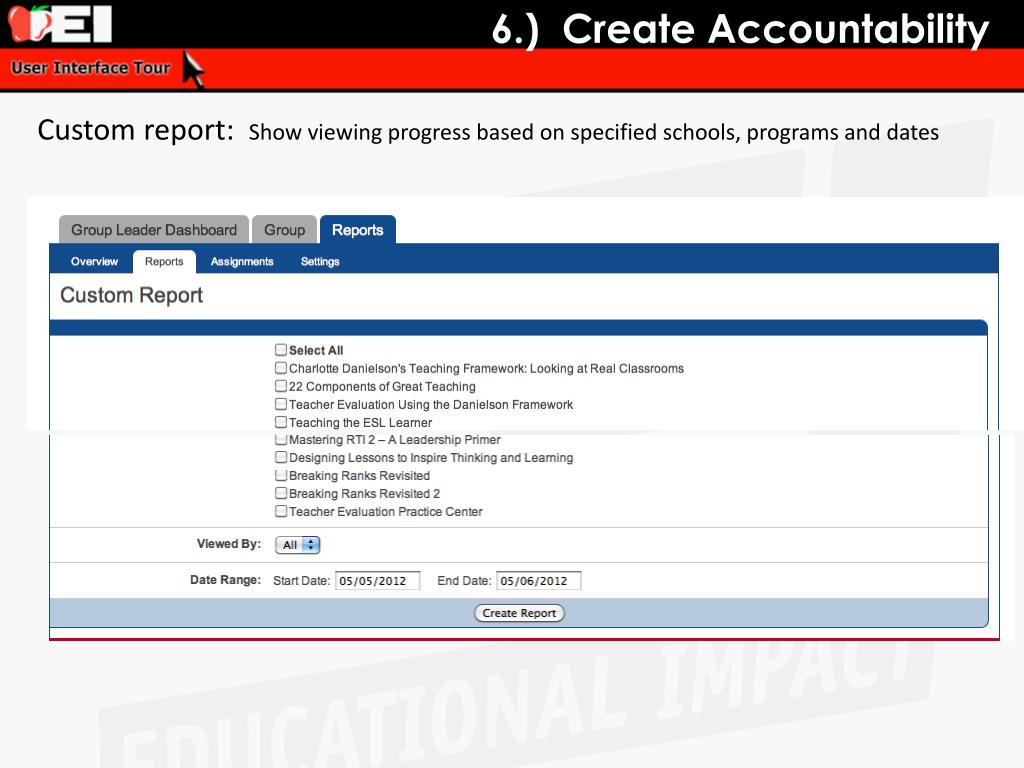The height and width of the screenshot is (768, 1024).
Task: Open the Group Leader Dashboard tab
Action: point(153,230)
